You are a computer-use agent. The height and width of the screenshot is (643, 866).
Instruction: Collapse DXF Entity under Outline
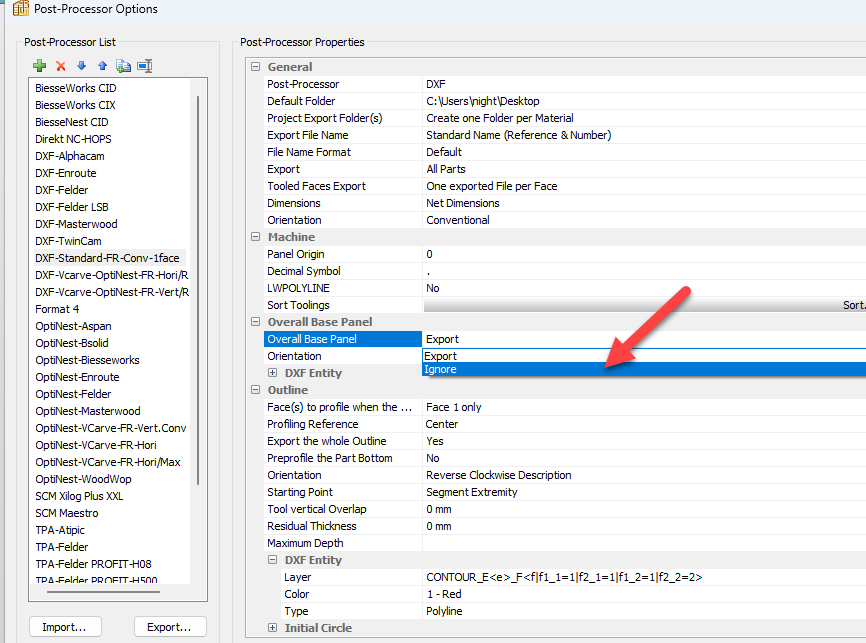point(272,560)
